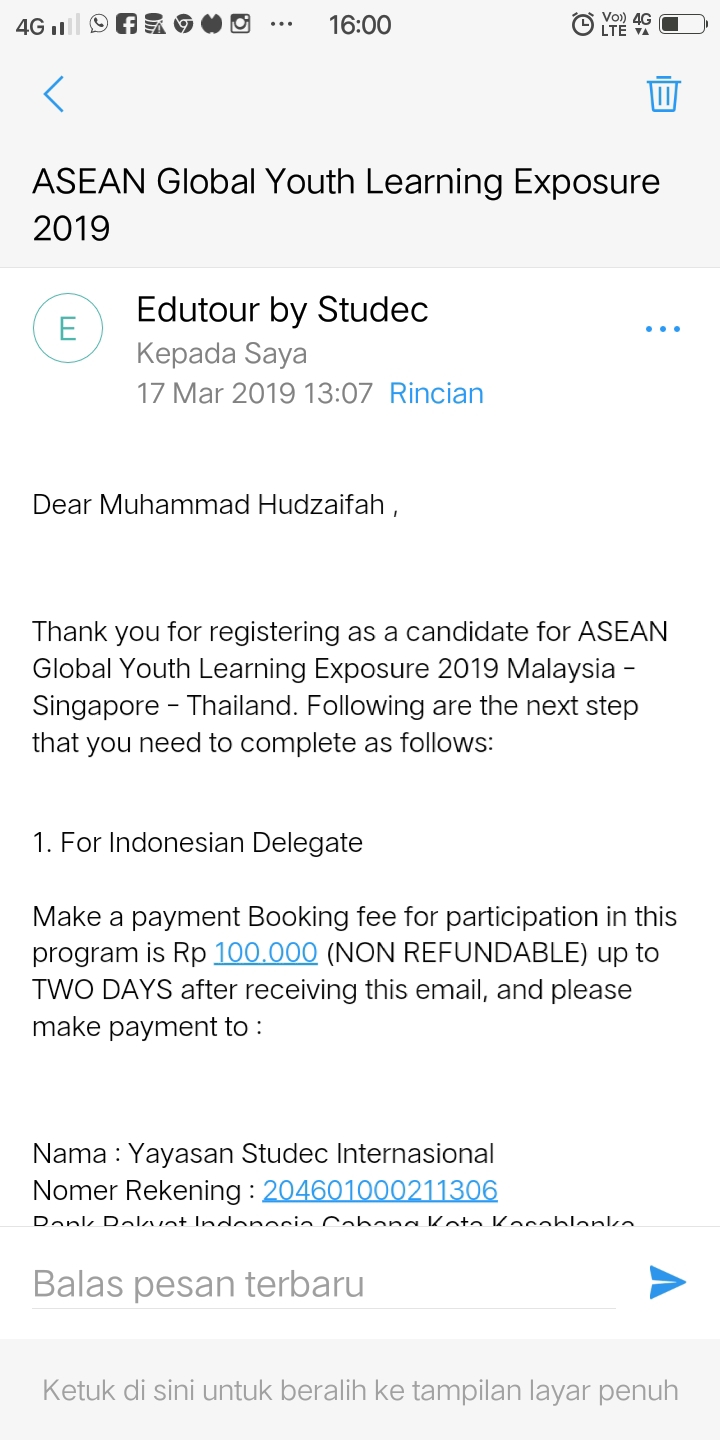Tap sender name Edutour by Studec

(282, 310)
